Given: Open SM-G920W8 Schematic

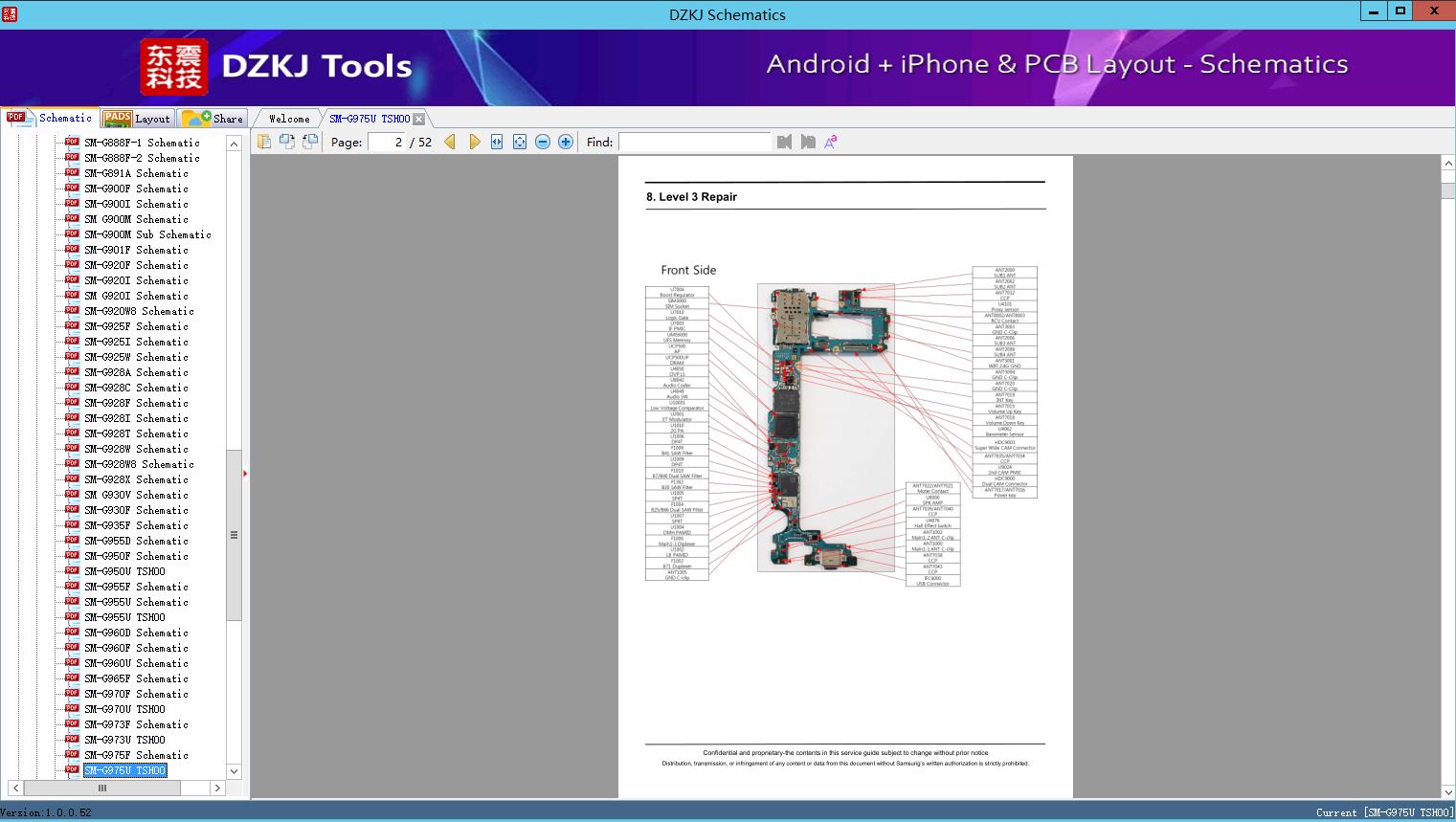Looking at the screenshot, I should tap(139, 311).
